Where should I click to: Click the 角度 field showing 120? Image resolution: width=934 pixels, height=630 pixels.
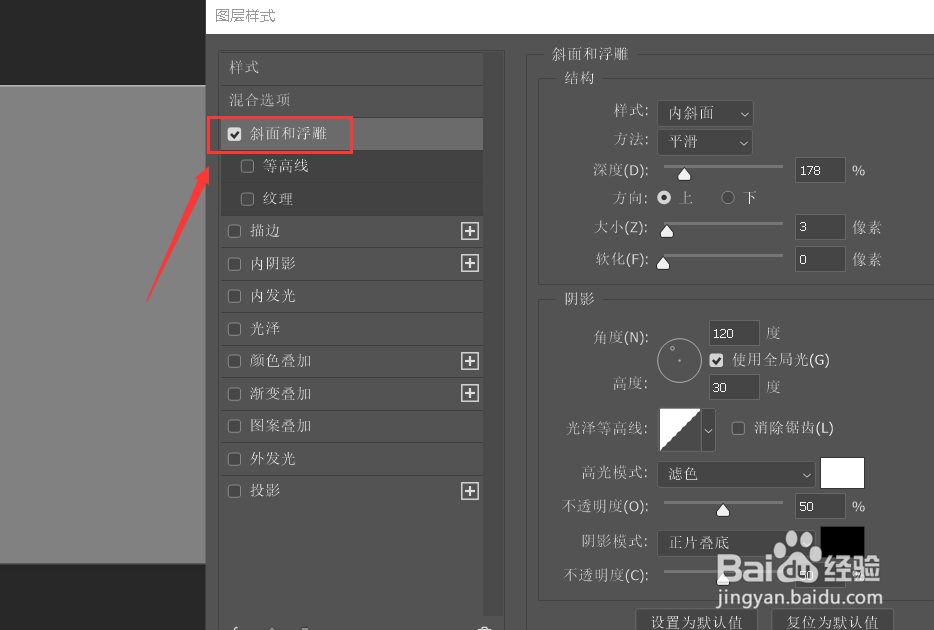point(734,333)
